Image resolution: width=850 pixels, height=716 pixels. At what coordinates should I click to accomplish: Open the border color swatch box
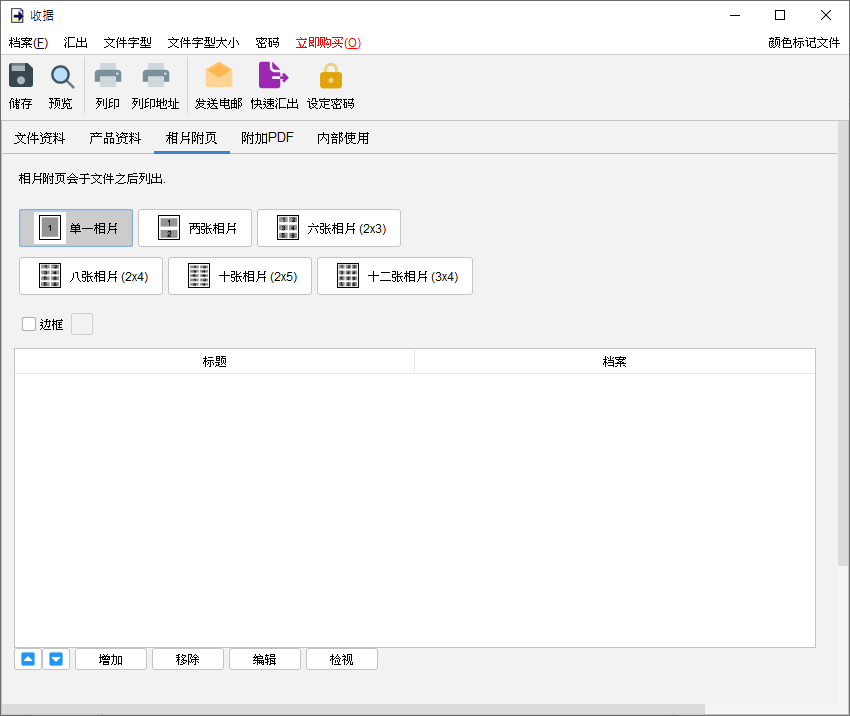coord(82,324)
